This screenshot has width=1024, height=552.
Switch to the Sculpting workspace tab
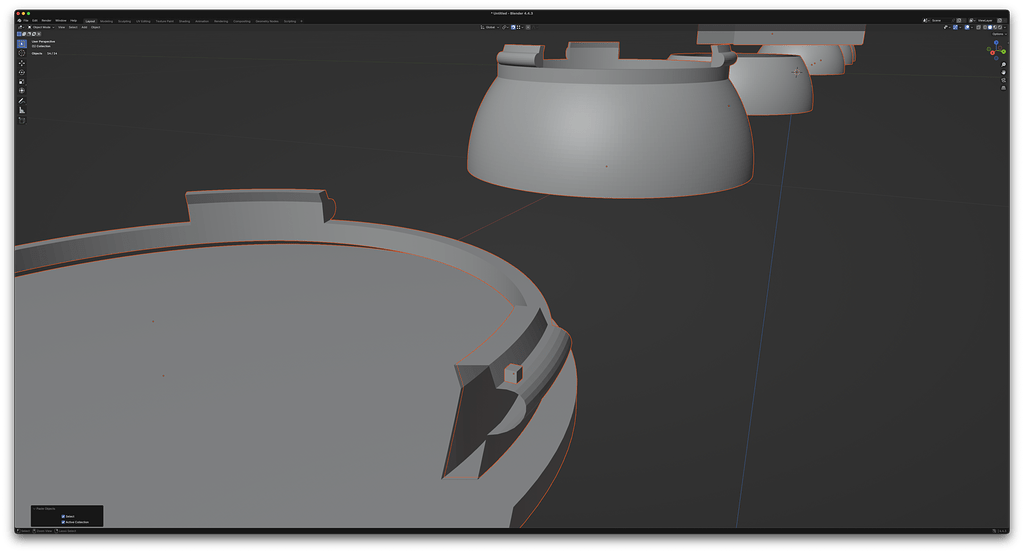click(124, 21)
